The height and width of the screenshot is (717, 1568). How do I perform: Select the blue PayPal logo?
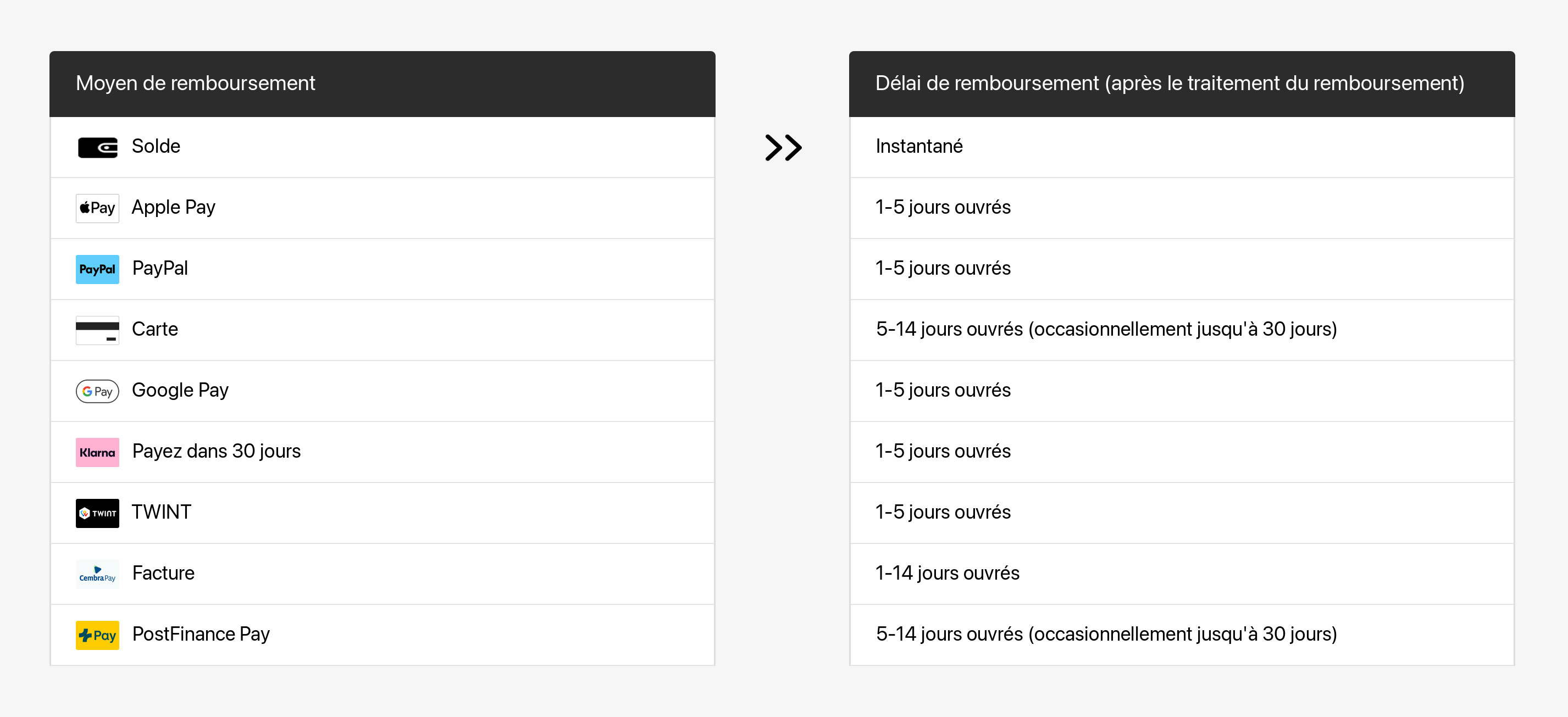(x=97, y=269)
